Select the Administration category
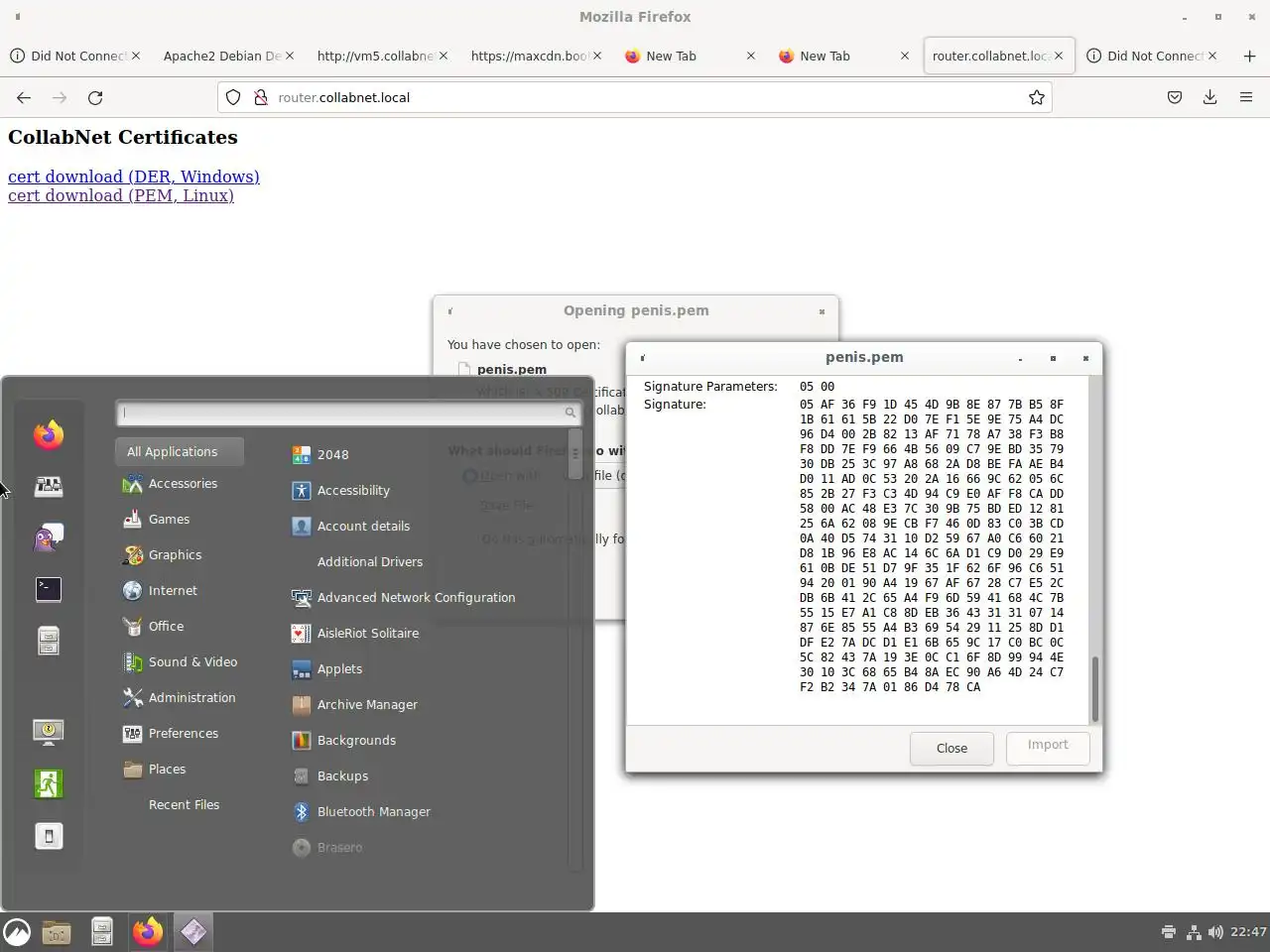1270x952 pixels. pos(180,697)
